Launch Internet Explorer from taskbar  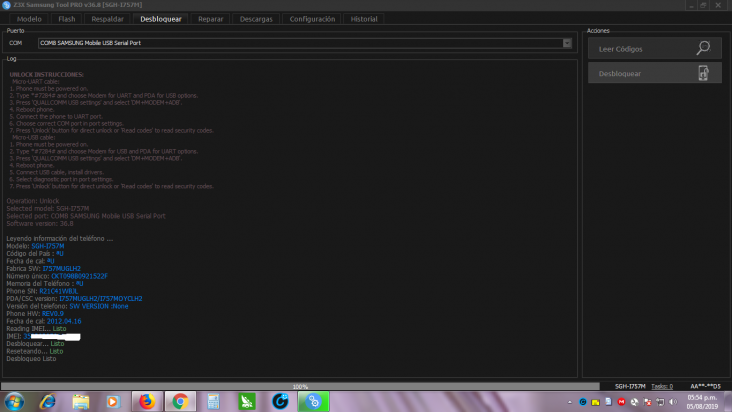[47, 402]
